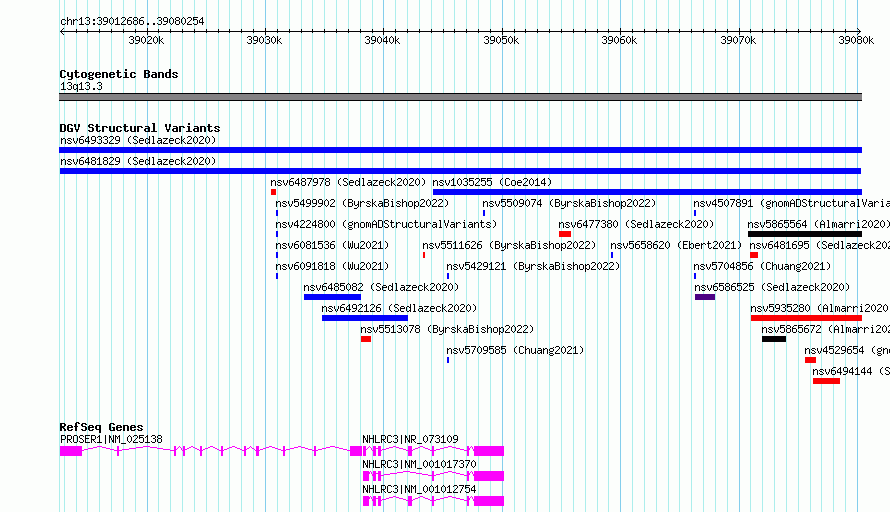Open nsv6485082 (Sedlazeck2020) label
Image resolution: width=890 pixels, height=512 pixels.
381,287
